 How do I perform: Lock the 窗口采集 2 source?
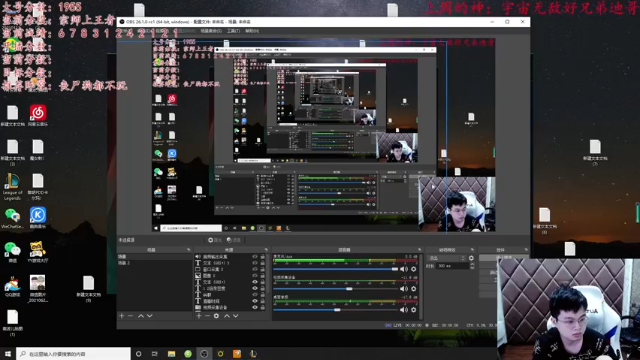point(262,269)
